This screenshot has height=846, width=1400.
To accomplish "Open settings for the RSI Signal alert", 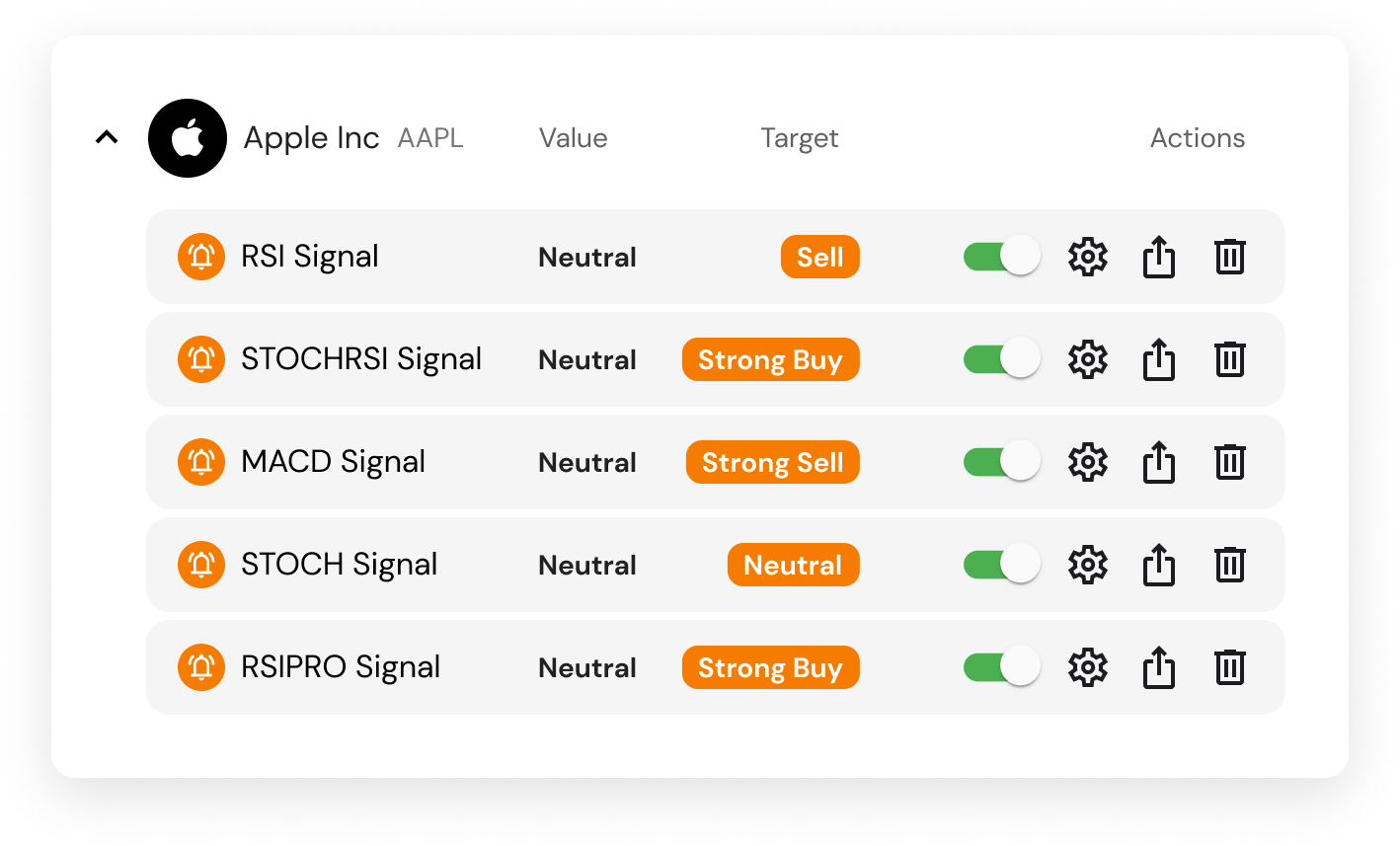I will 1087,257.
